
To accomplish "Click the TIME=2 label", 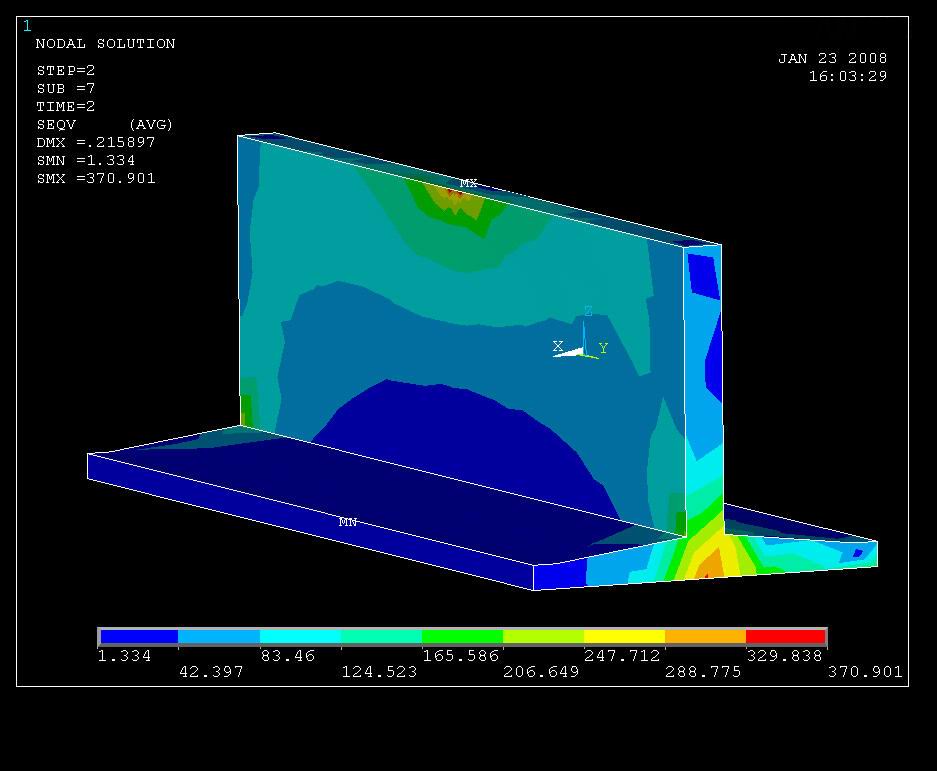I will tap(66, 106).
